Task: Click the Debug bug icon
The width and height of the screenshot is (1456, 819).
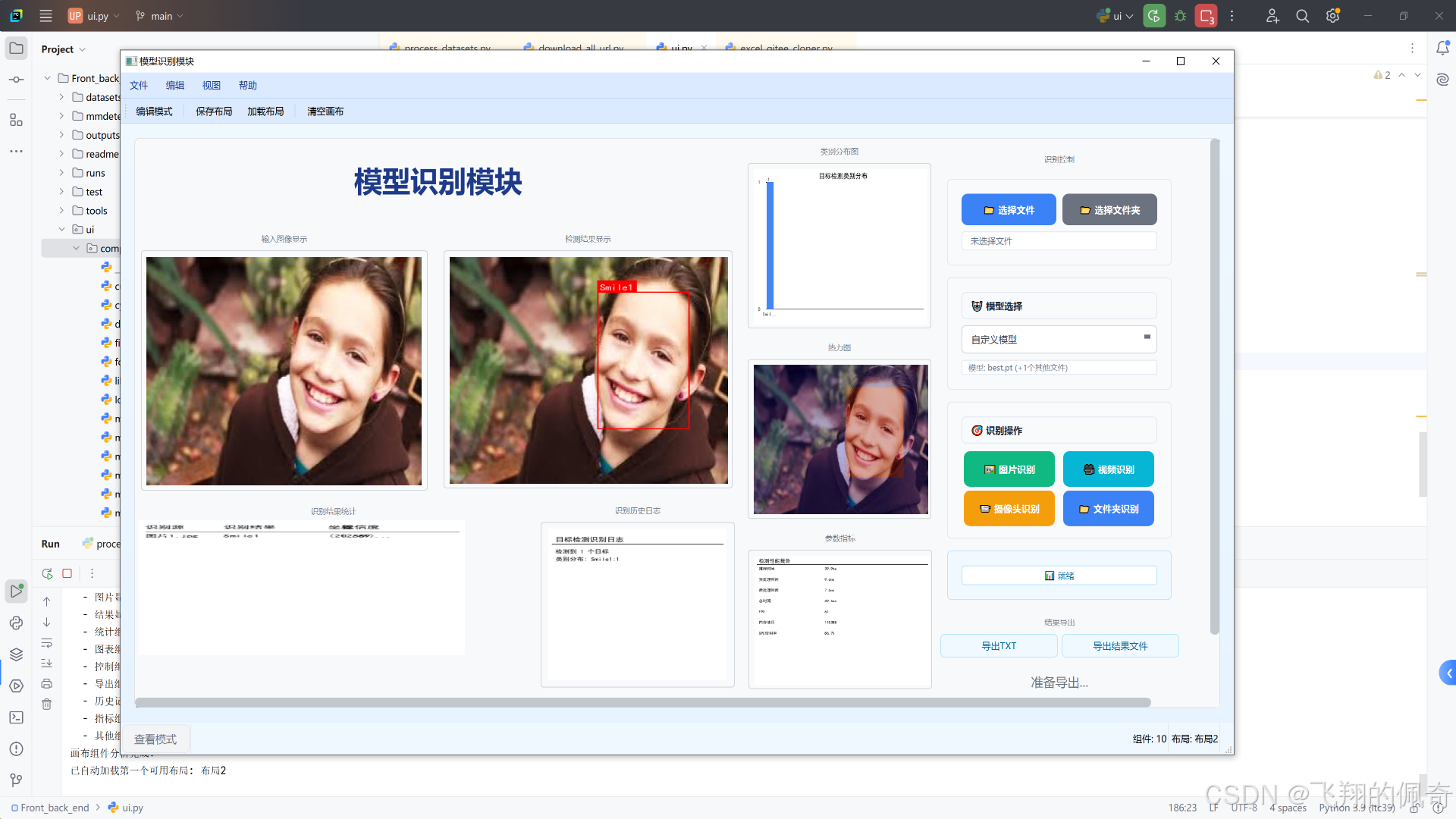Action: 1180,15
